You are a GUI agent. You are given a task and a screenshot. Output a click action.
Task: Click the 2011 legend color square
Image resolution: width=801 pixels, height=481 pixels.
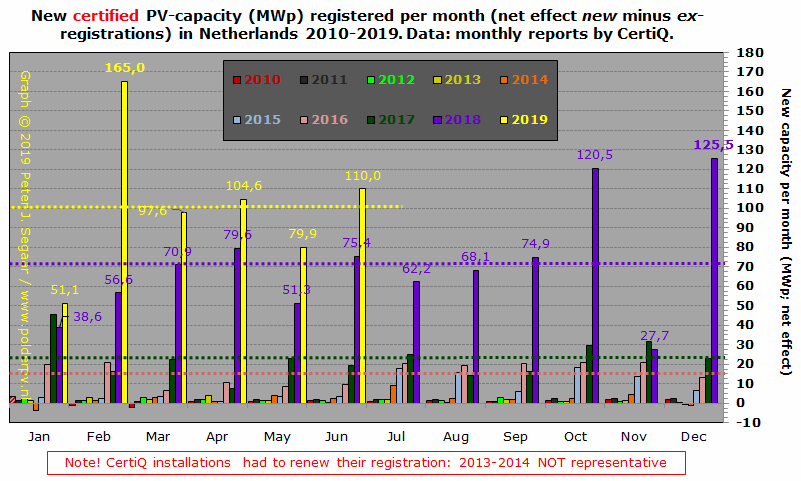304,80
